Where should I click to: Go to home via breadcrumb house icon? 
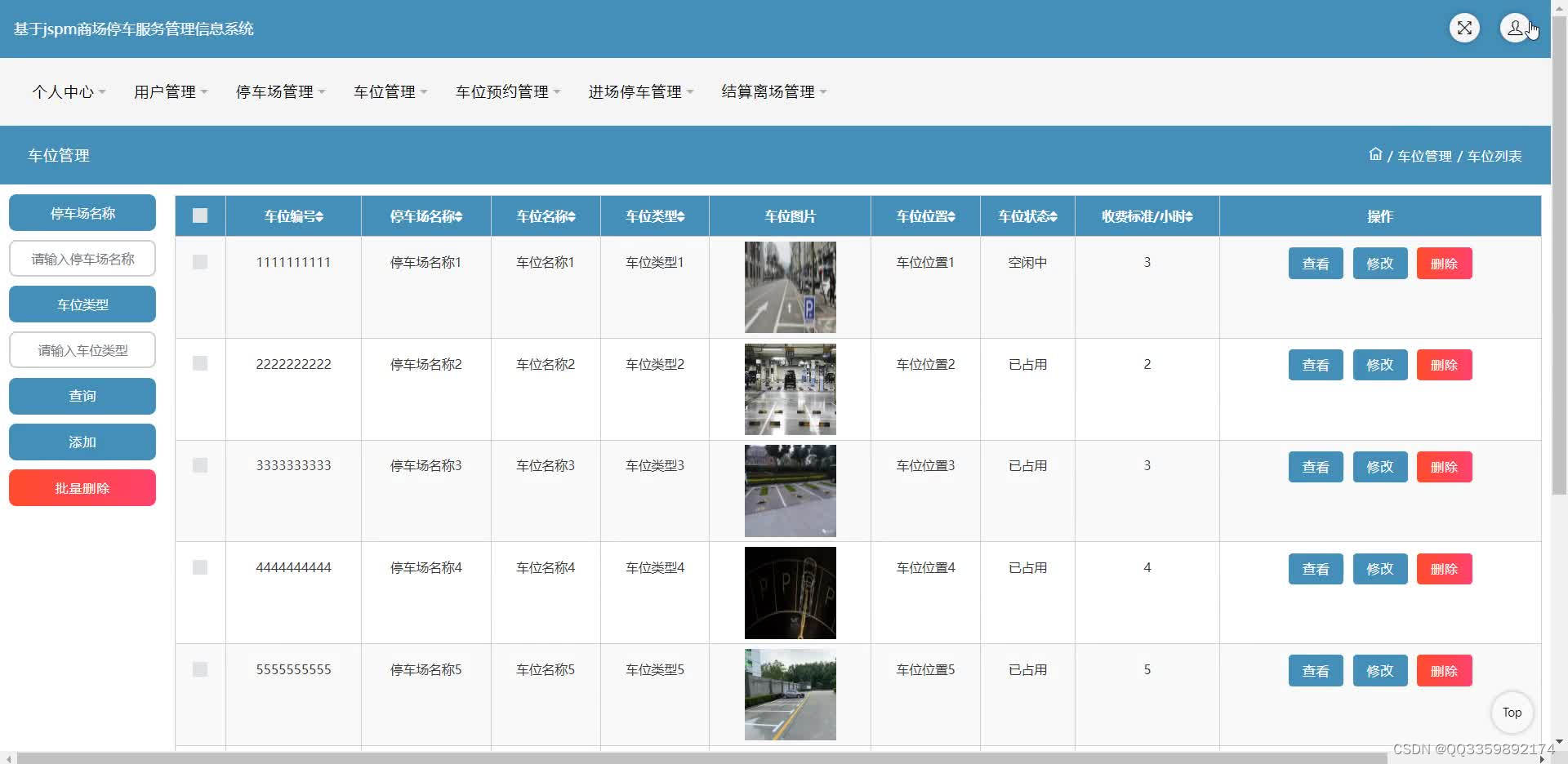pyautogui.click(x=1375, y=154)
